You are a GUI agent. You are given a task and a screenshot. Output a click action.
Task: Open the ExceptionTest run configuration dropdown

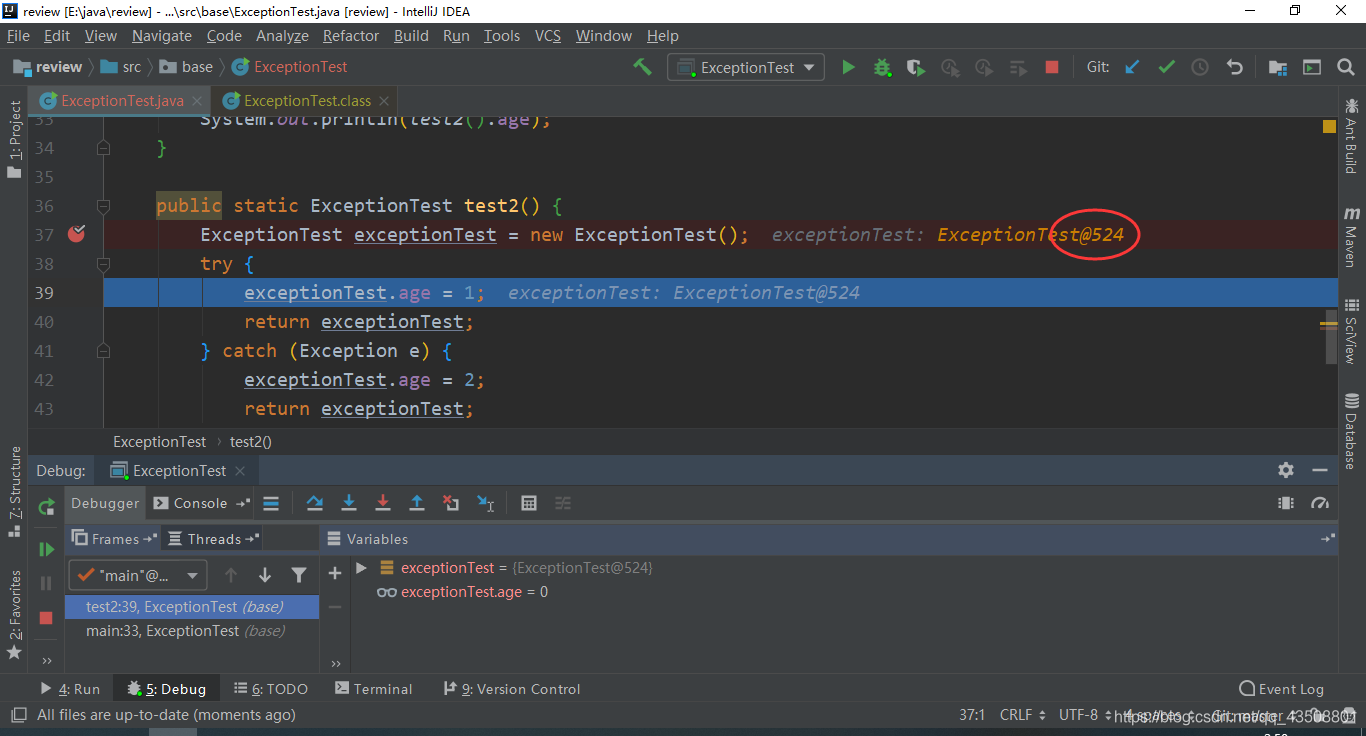pyautogui.click(x=746, y=67)
